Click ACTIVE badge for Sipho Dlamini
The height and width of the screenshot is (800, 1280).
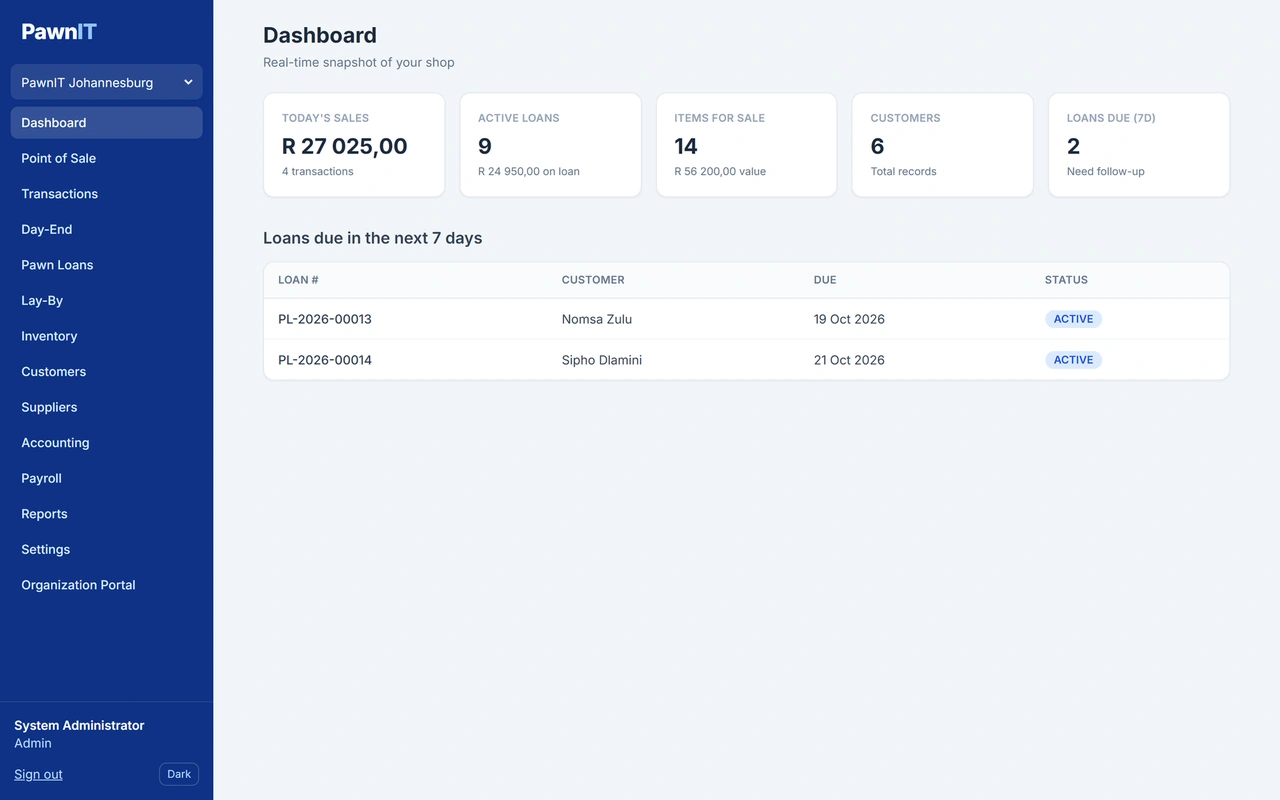pyautogui.click(x=1073, y=360)
